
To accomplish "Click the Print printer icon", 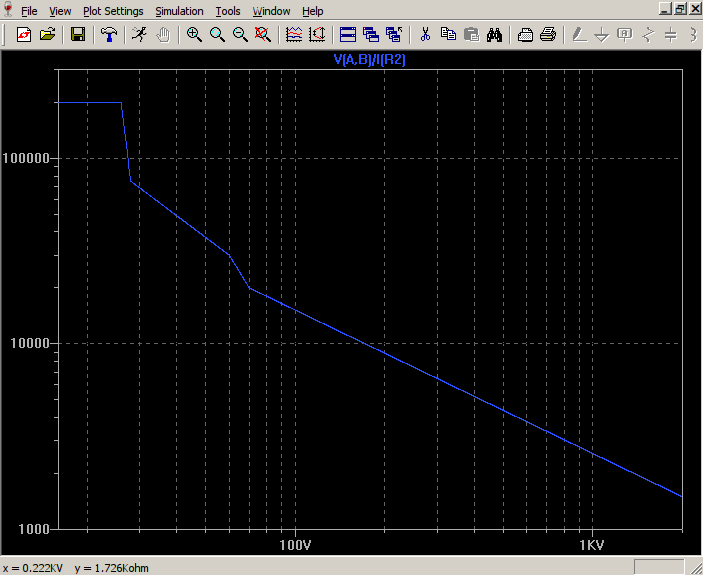I will pos(548,35).
